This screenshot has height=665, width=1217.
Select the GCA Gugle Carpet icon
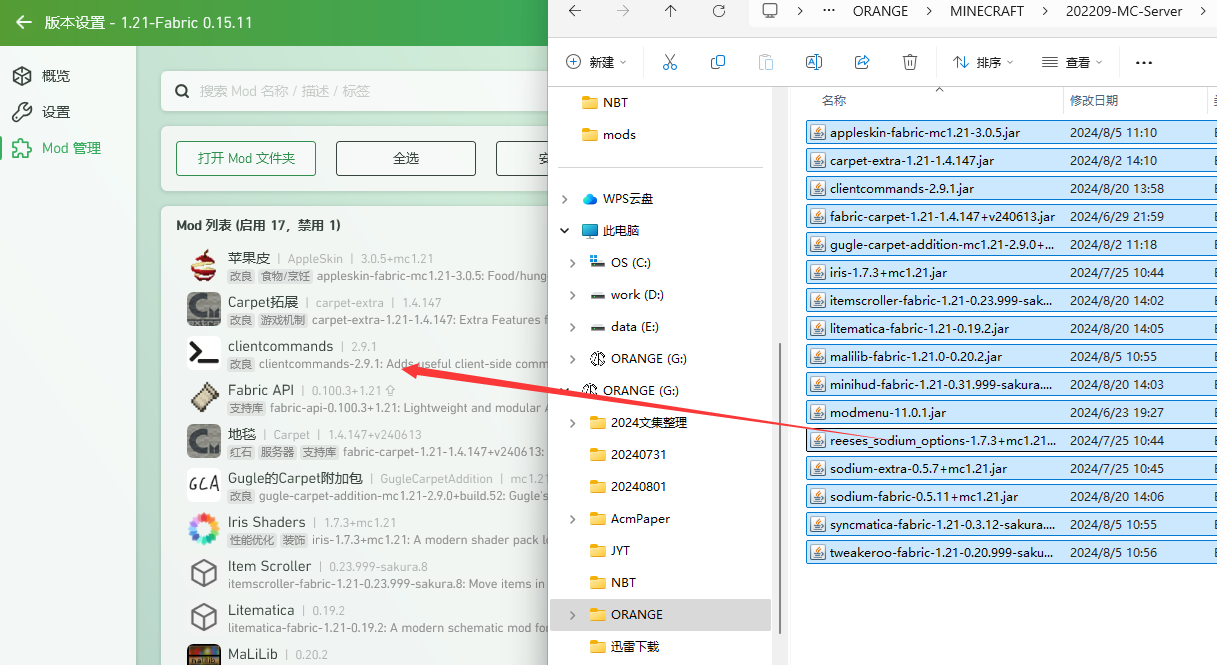[x=204, y=486]
